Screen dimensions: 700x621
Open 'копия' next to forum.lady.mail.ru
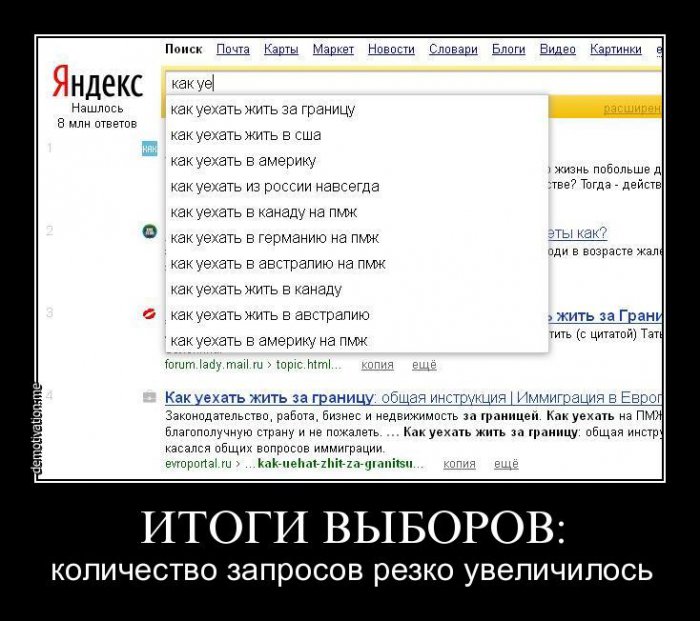(x=377, y=365)
